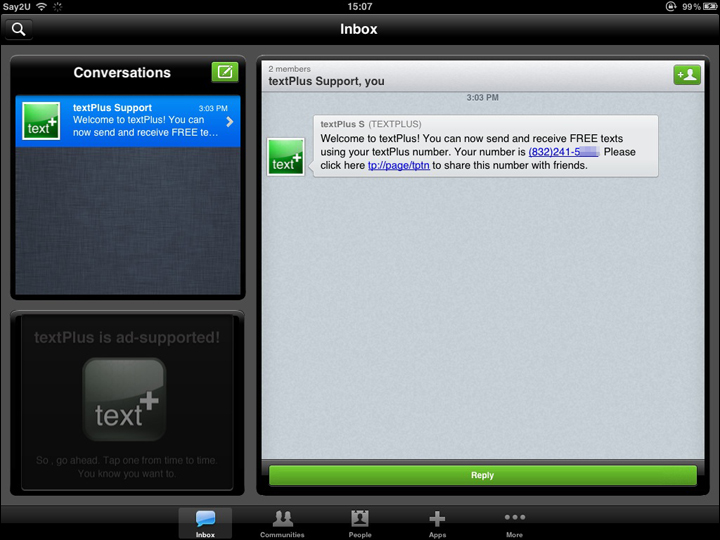Image resolution: width=720 pixels, height=540 pixels.
Task: Tap the green Reply button
Action: [483, 475]
